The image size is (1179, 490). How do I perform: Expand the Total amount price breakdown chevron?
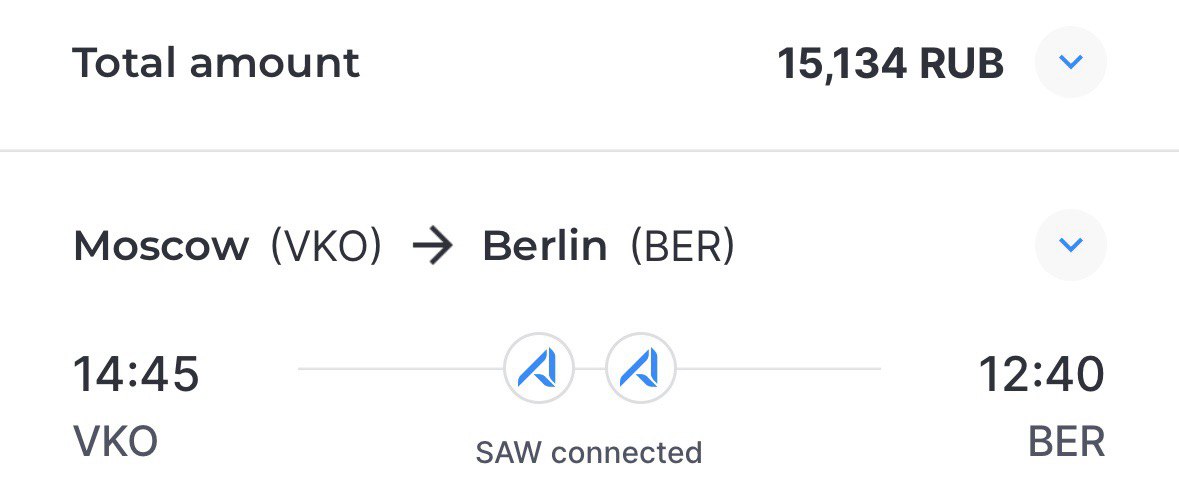click(x=1070, y=62)
